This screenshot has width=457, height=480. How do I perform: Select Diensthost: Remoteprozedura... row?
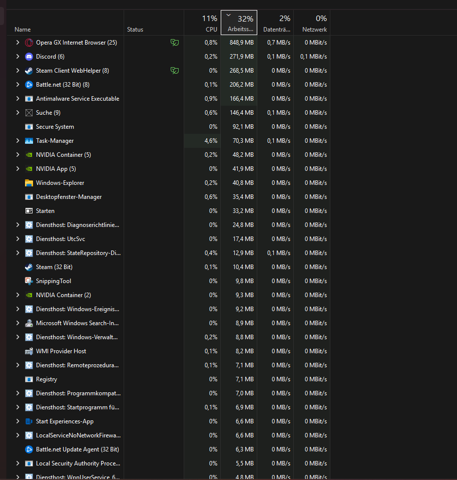tap(168, 365)
